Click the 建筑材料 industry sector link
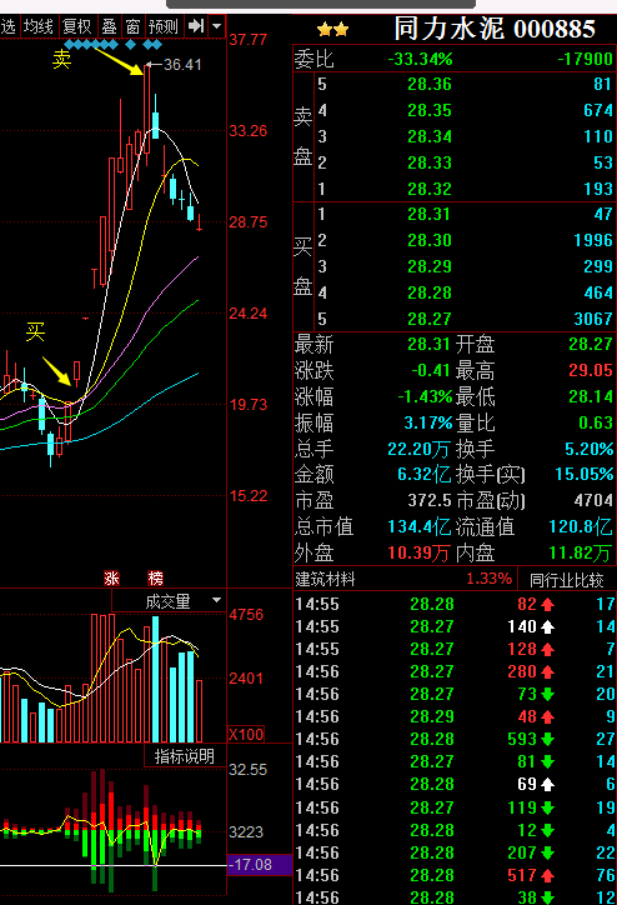The image size is (618, 905). (325, 579)
